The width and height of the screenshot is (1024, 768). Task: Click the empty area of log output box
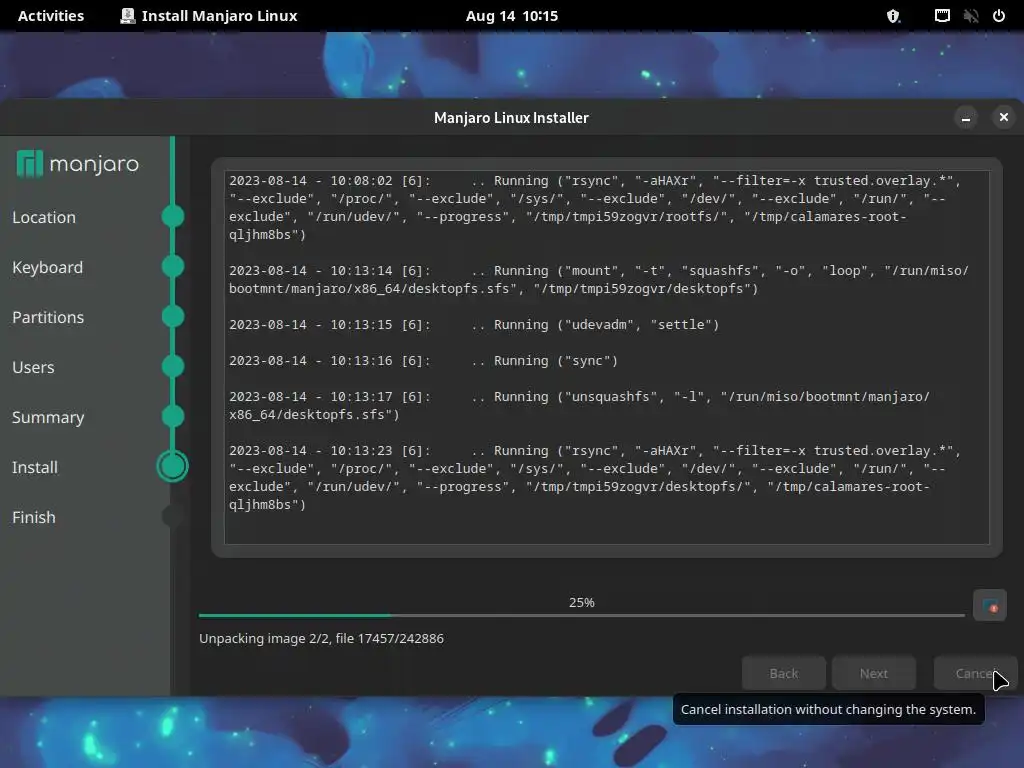(x=607, y=528)
